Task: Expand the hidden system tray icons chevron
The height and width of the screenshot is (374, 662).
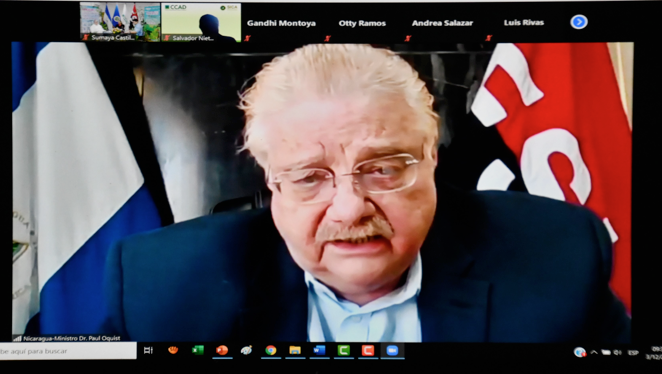Action: [x=594, y=352]
